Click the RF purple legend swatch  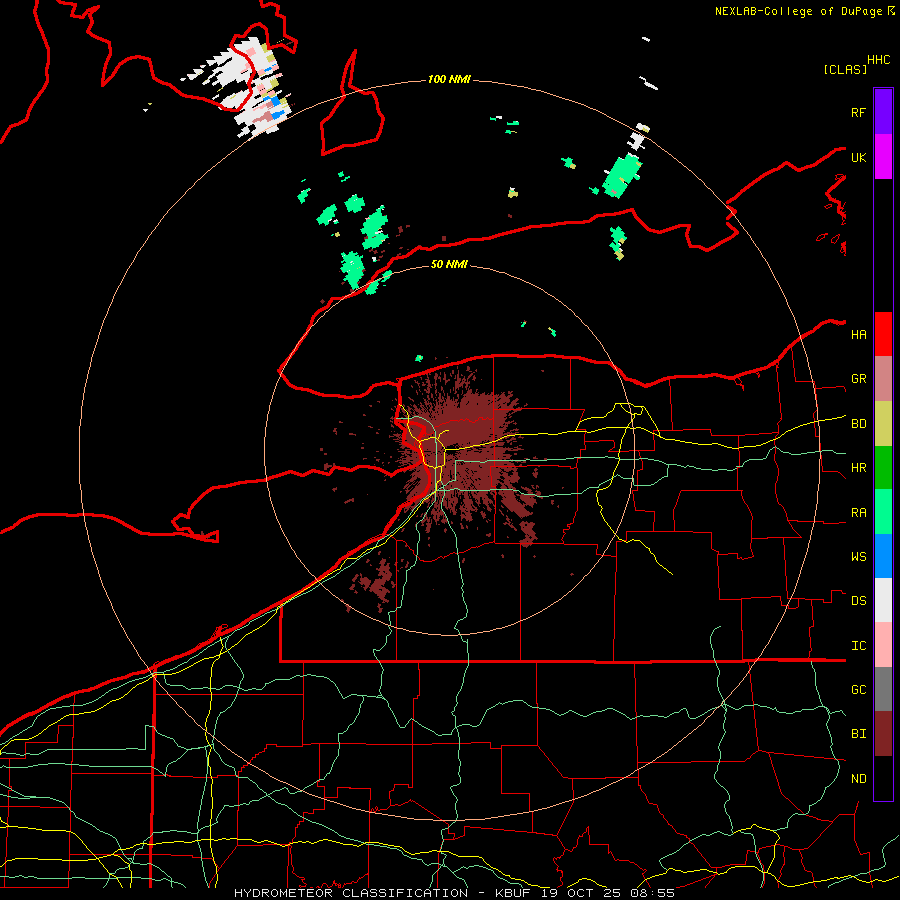coord(883,112)
